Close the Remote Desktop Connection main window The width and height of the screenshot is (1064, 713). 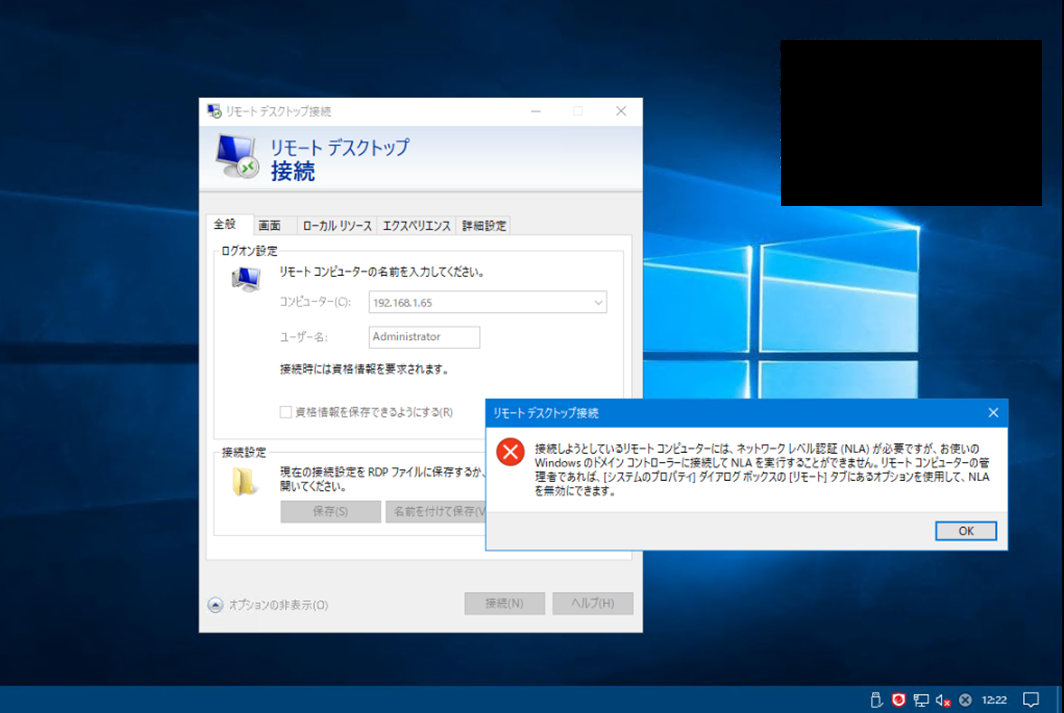coord(620,111)
